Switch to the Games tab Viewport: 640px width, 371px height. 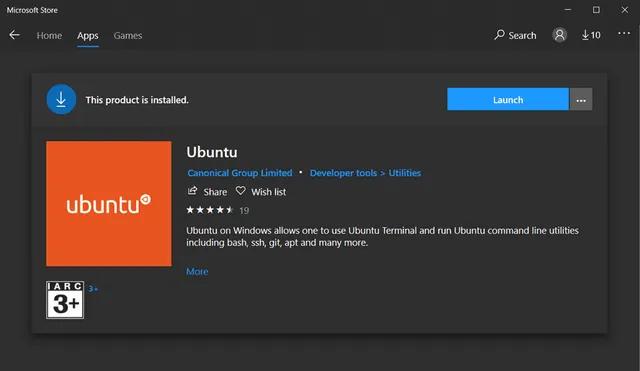[128, 36]
